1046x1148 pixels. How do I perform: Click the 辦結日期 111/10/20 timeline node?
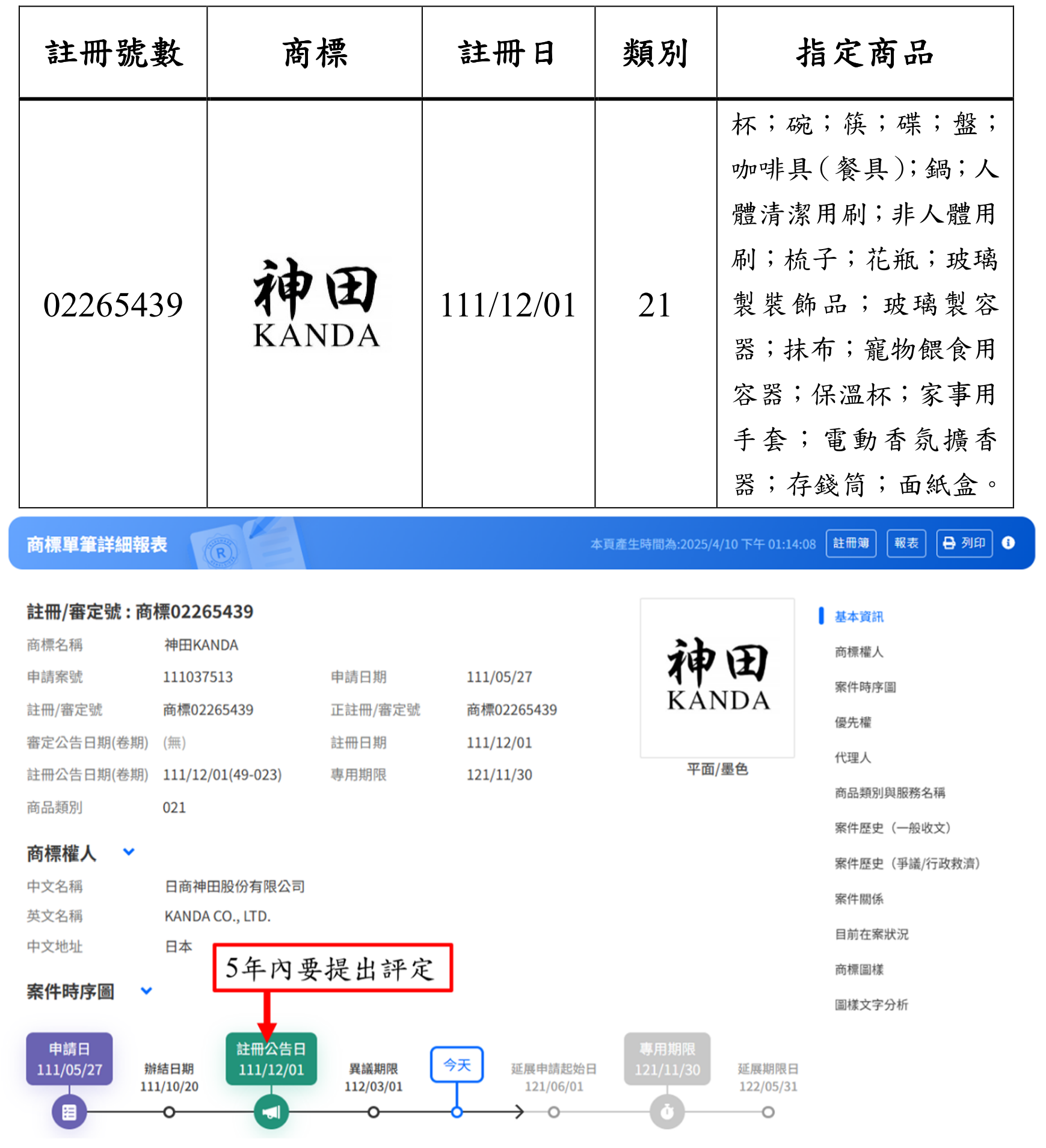pos(169,1112)
